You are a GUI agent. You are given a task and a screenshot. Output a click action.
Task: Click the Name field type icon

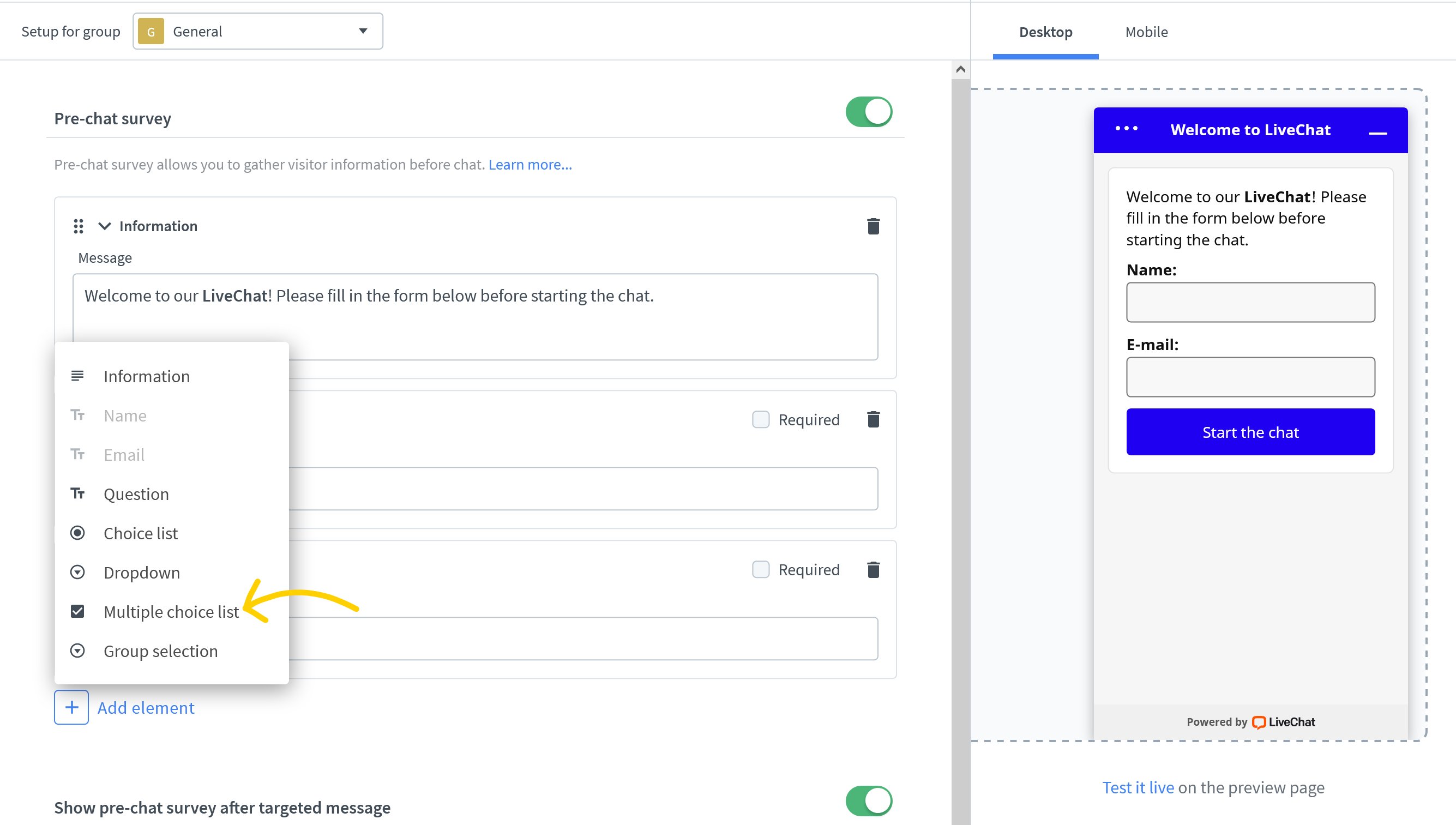click(x=79, y=415)
